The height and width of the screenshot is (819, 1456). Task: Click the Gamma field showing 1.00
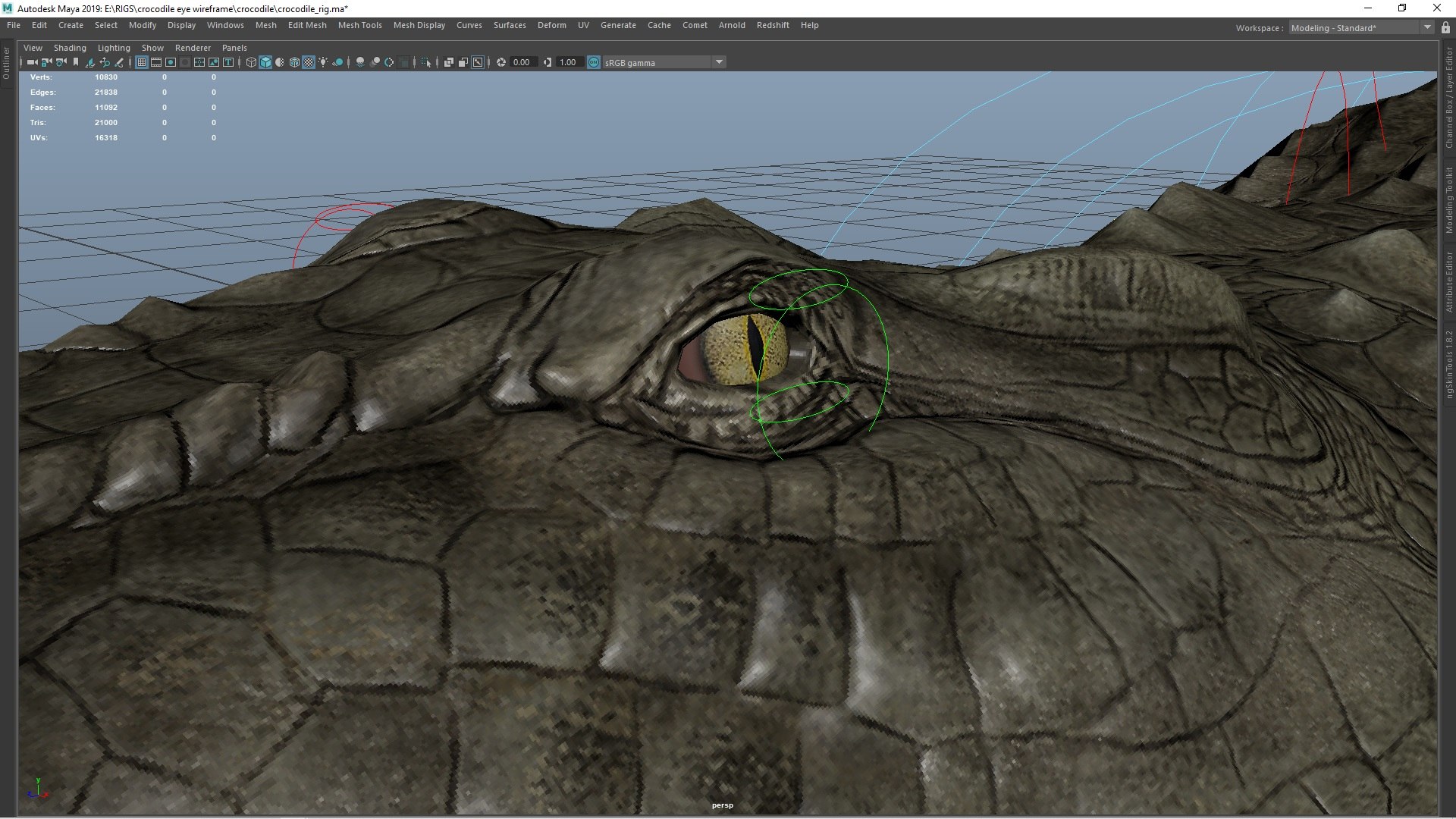[570, 62]
